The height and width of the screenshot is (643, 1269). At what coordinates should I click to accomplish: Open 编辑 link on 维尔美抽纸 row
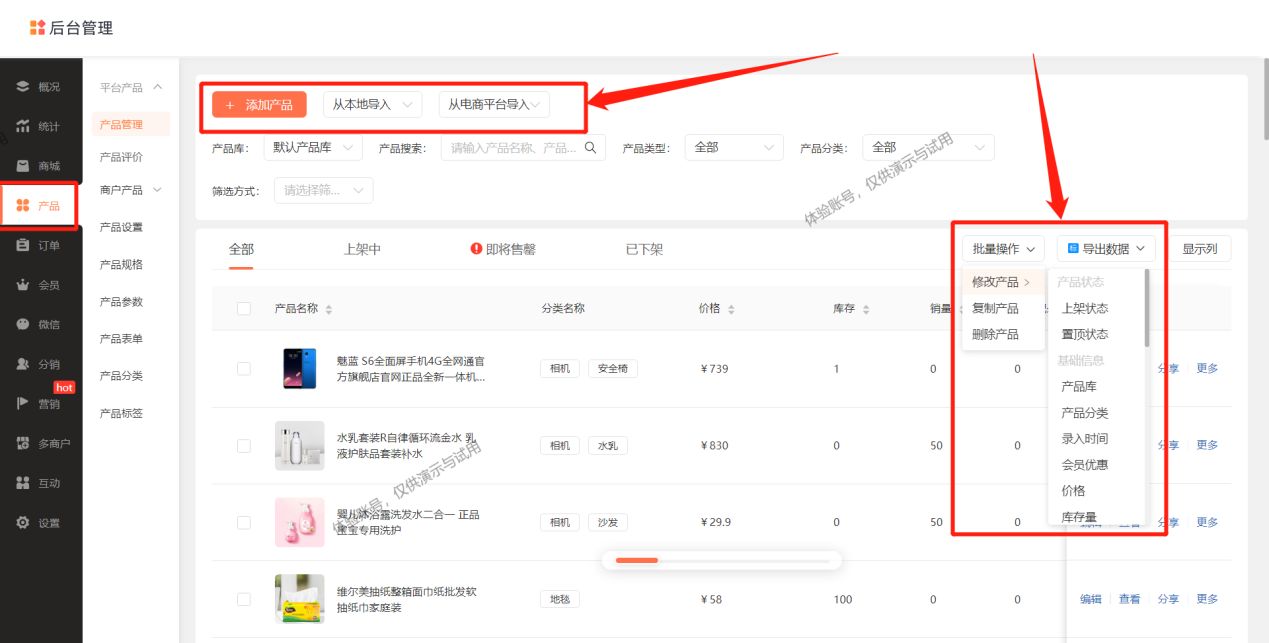(1090, 598)
